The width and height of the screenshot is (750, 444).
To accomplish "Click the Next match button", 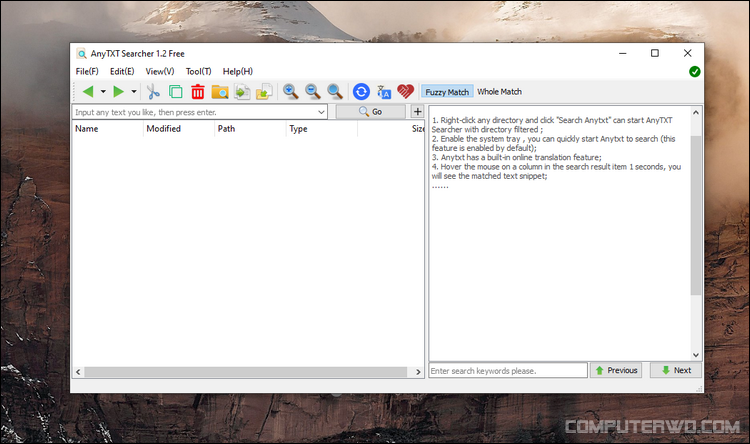I will pos(676,370).
